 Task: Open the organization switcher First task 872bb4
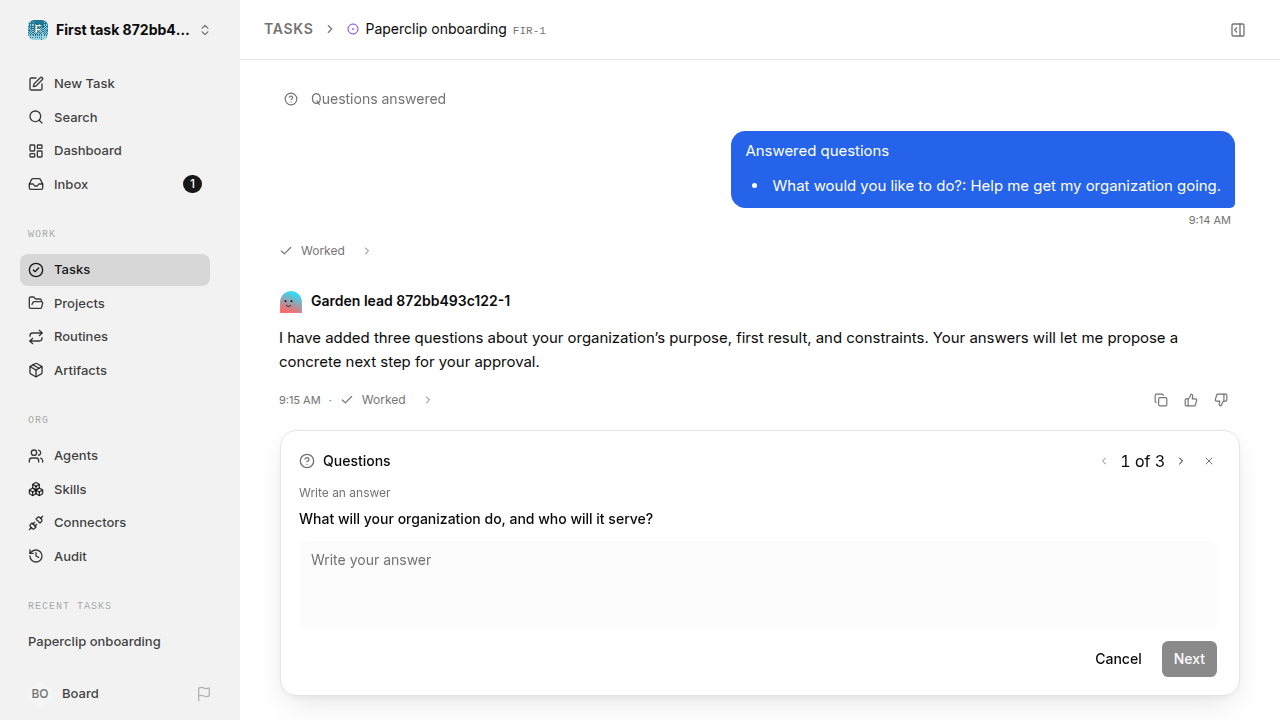(120, 30)
